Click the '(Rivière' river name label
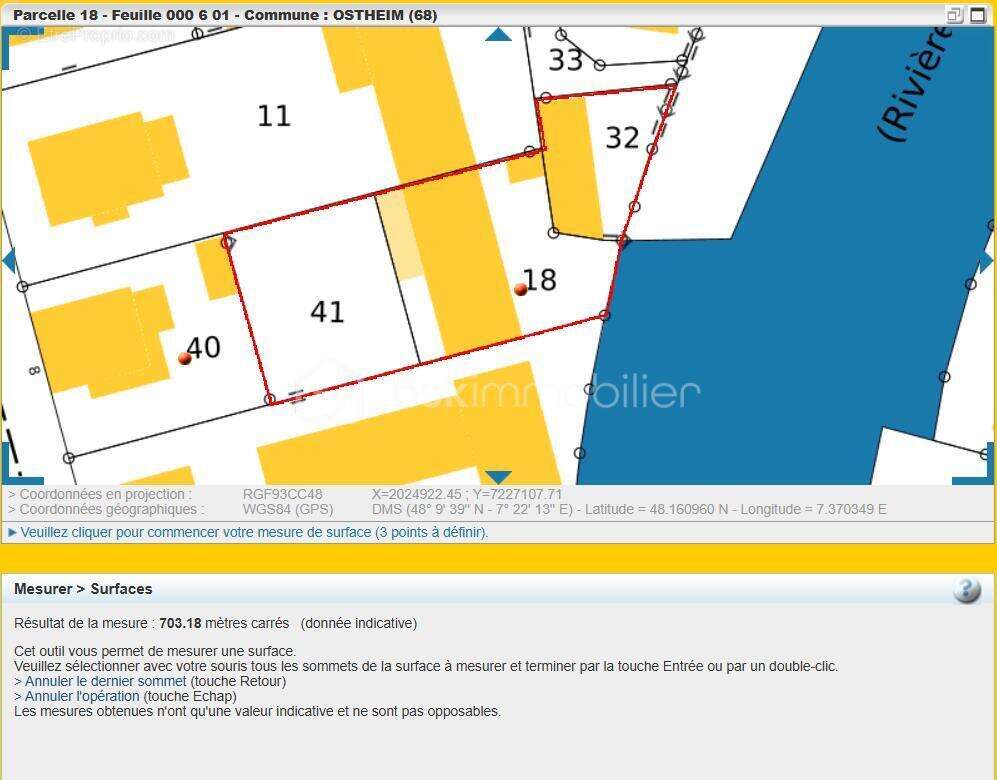 click(917, 85)
